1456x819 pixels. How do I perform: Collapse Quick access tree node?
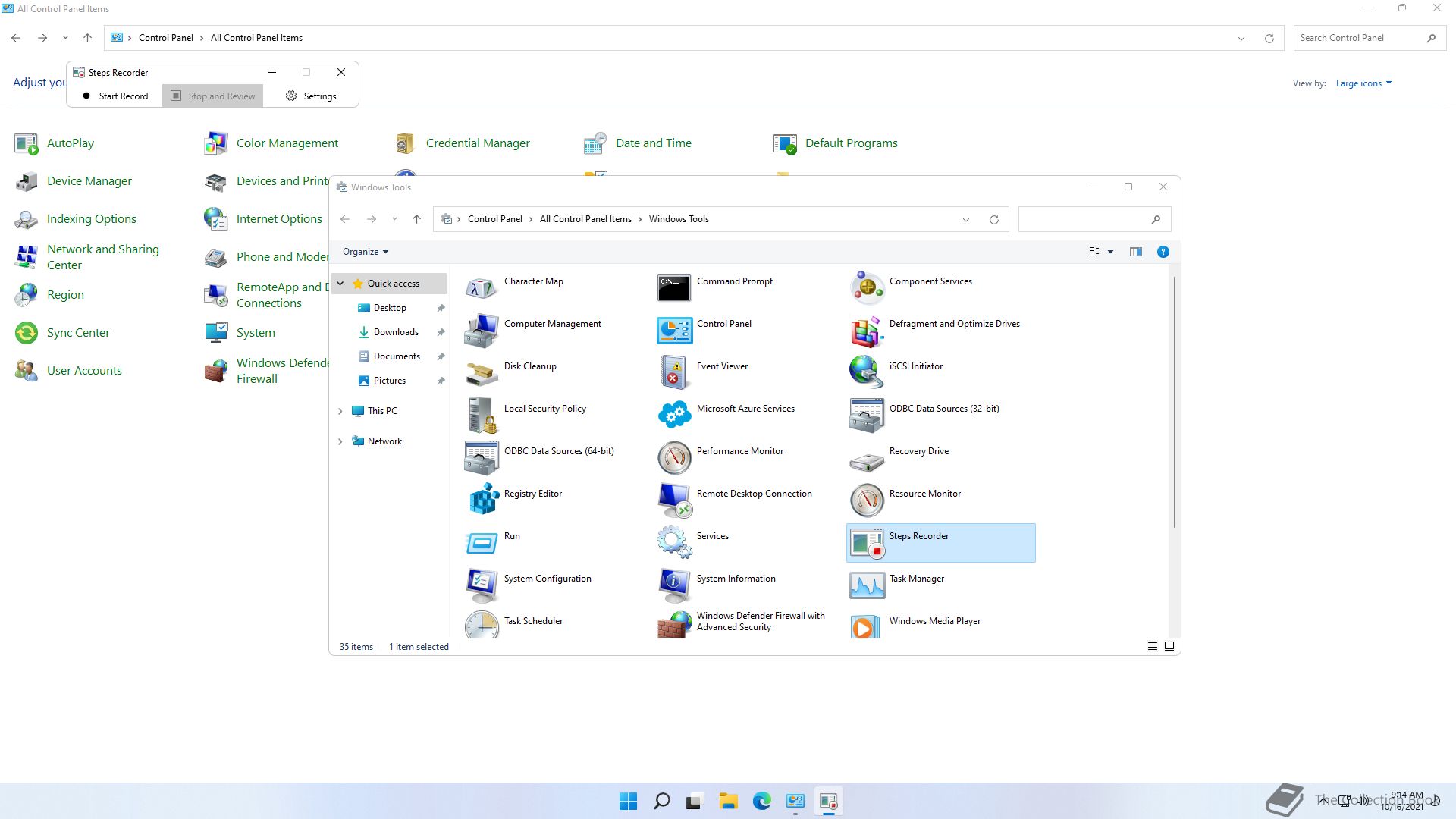pos(340,284)
